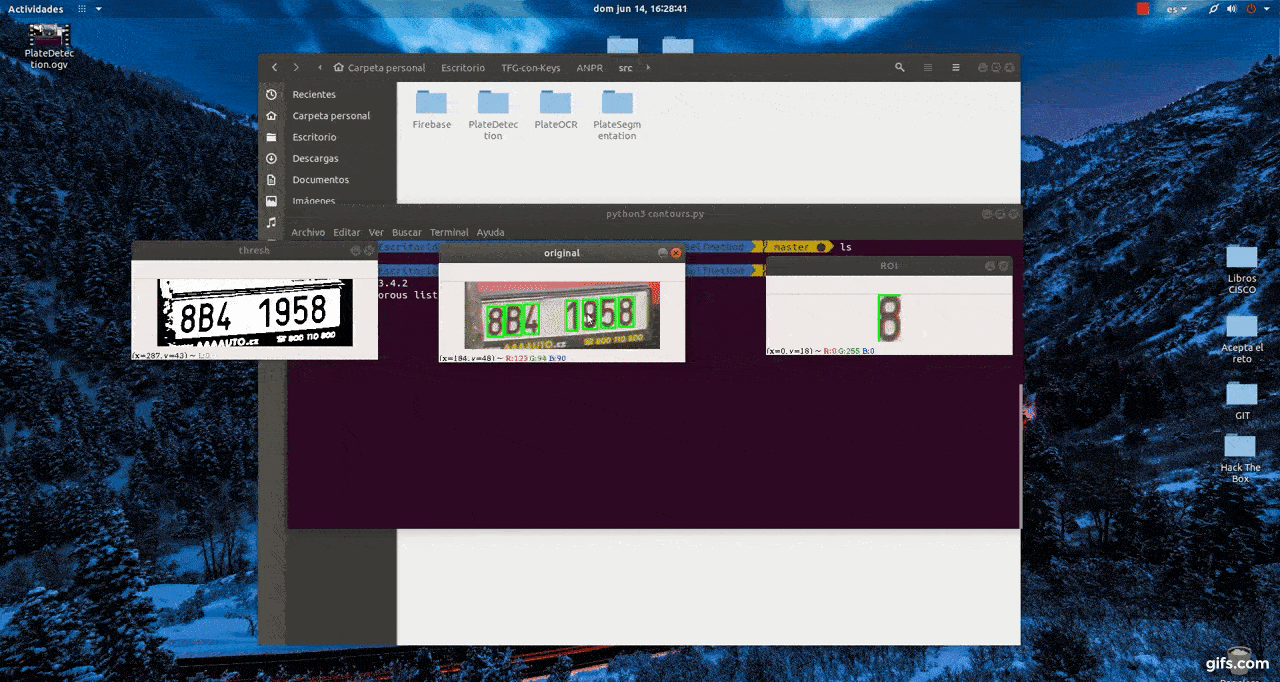Image resolution: width=1280 pixels, height=682 pixels.
Task: Open the file manager hamburger menu
Action: 956,67
